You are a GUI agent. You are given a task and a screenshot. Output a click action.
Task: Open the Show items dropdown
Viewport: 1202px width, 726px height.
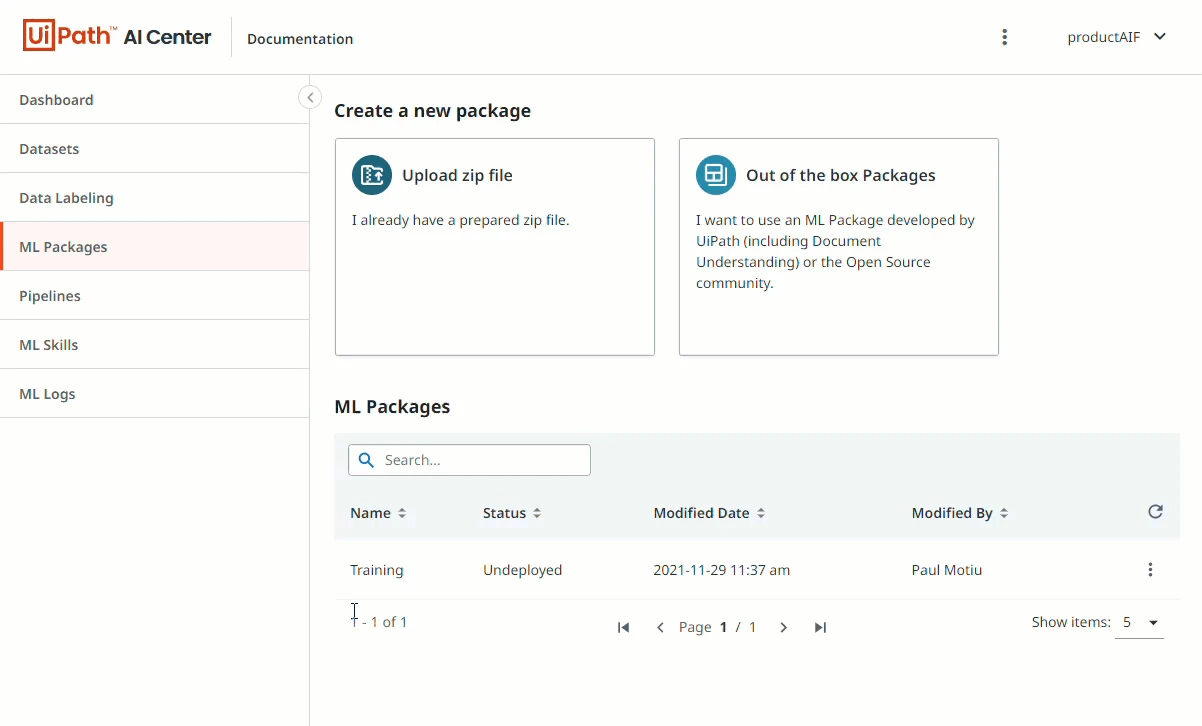click(x=1139, y=623)
